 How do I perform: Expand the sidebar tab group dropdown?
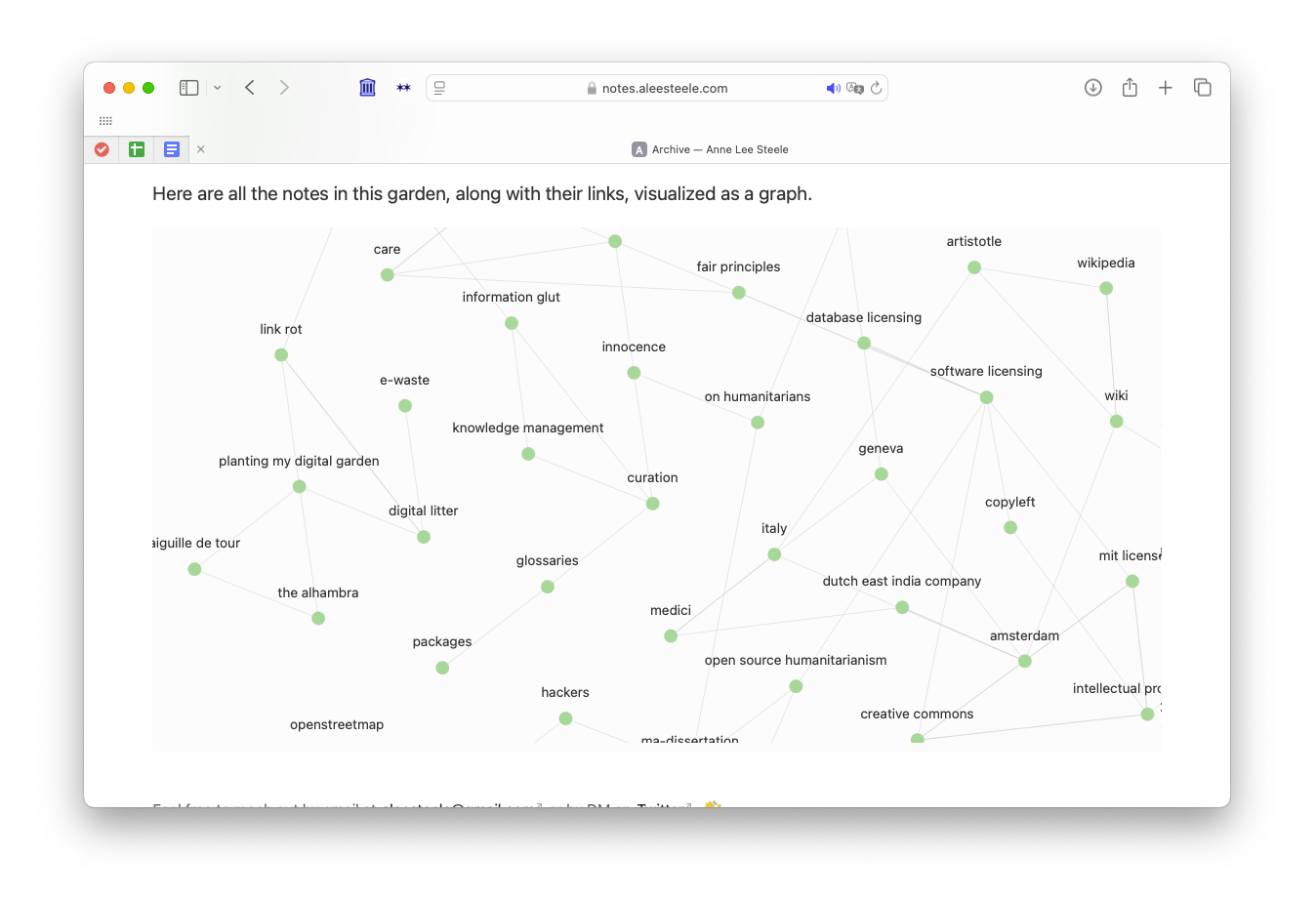point(217,88)
